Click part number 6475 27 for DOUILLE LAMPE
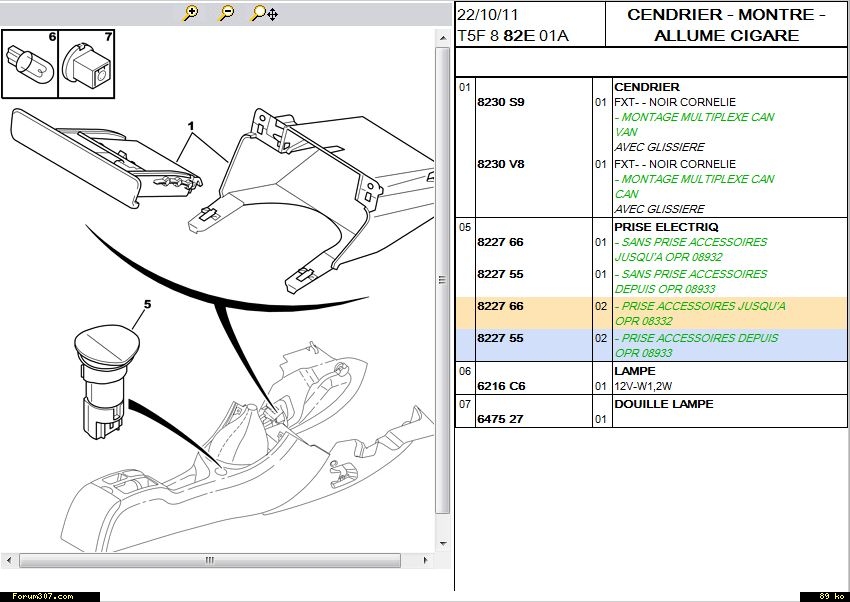The image size is (850, 602). pyautogui.click(x=500, y=419)
